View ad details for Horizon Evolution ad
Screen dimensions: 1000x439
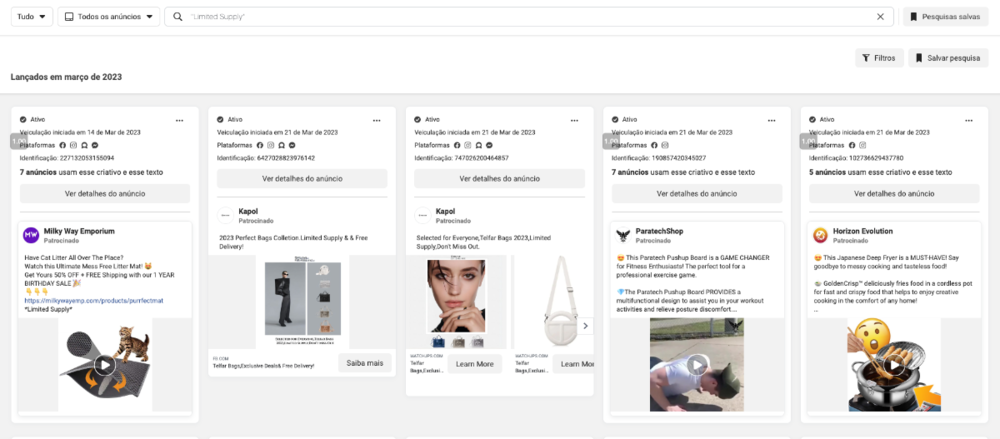coord(894,193)
